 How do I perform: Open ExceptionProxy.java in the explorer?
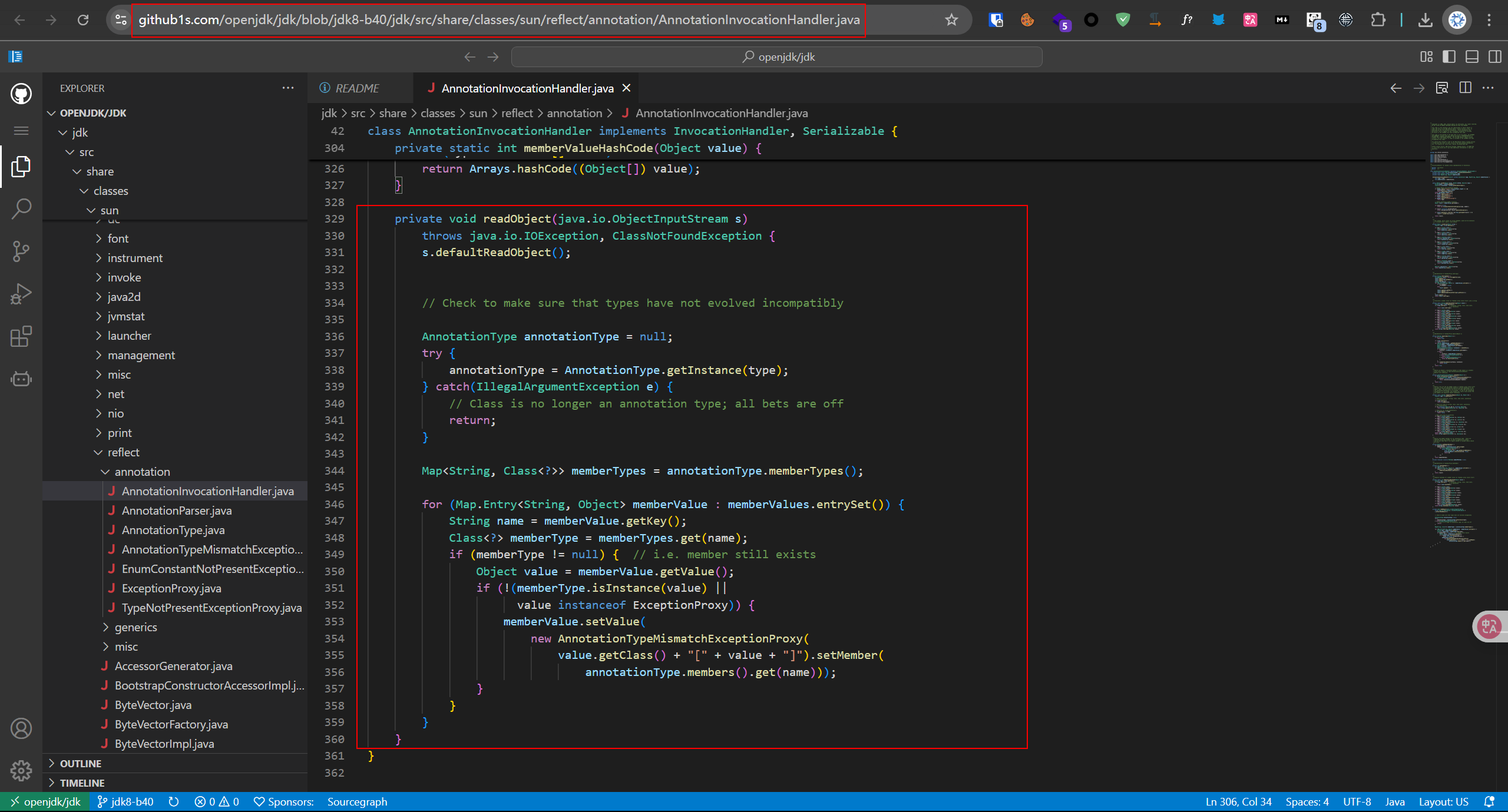[171, 588]
